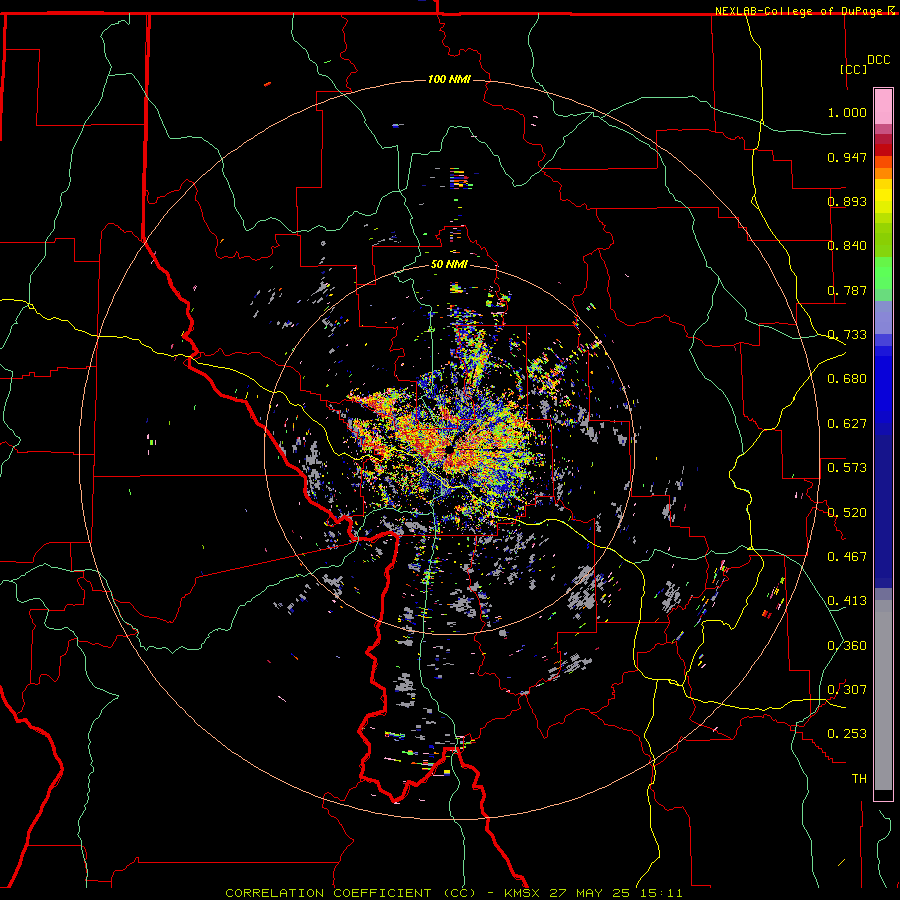Image resolution: width=900 pixels, height=900 pixels.
Task: Click the 0.787 legend value
Action: [847, 290]
